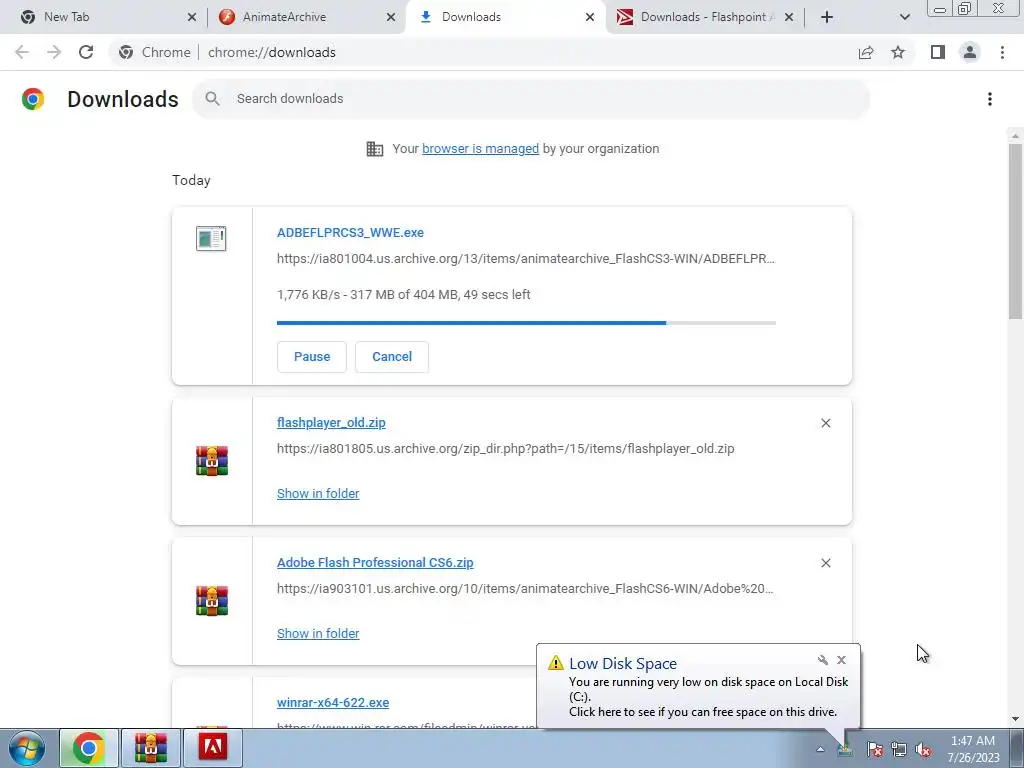Open Adobe Flash Professional CS6.zip link

(375, 562)
